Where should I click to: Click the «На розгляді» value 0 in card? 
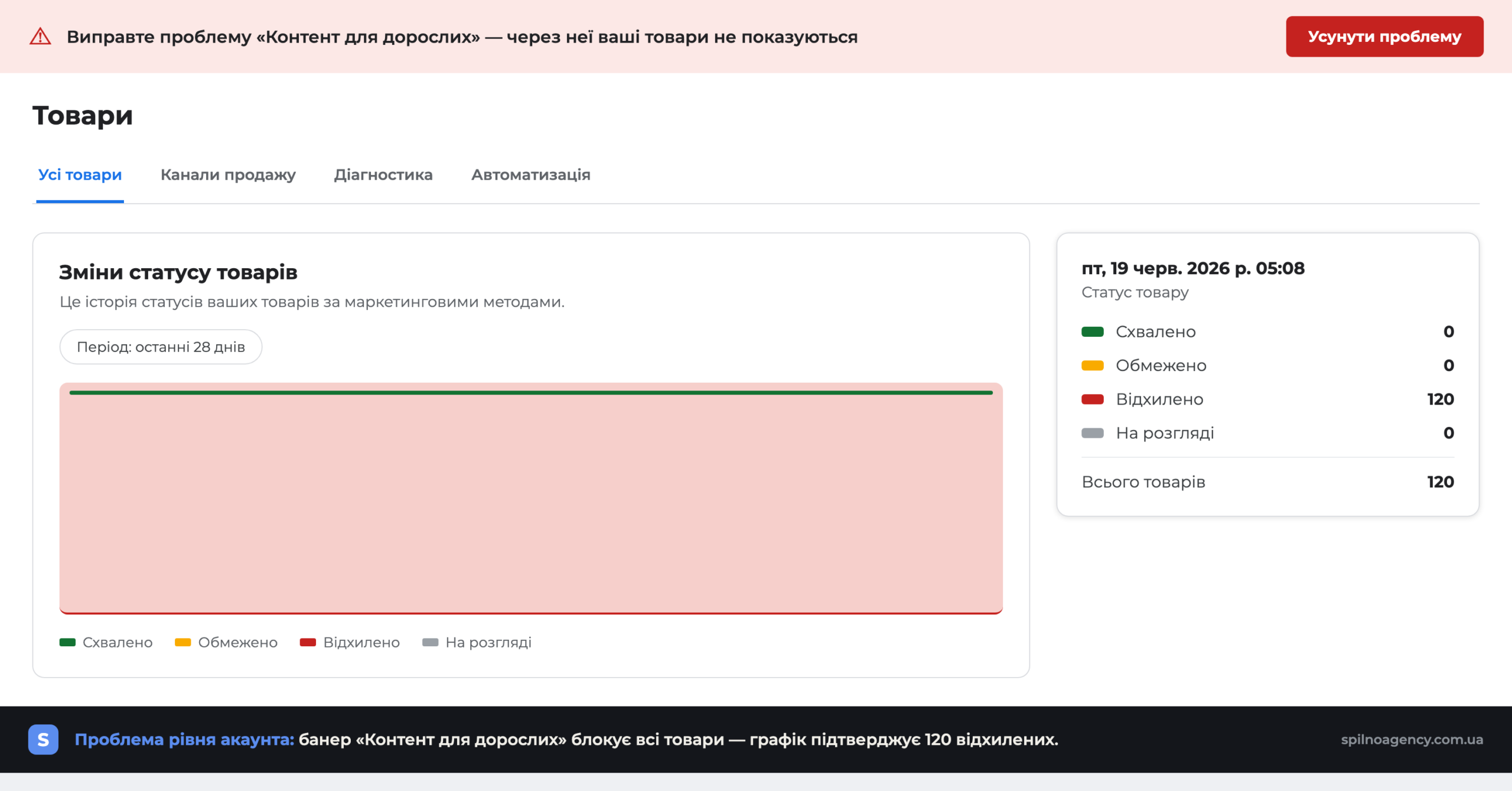[1449, 433]
